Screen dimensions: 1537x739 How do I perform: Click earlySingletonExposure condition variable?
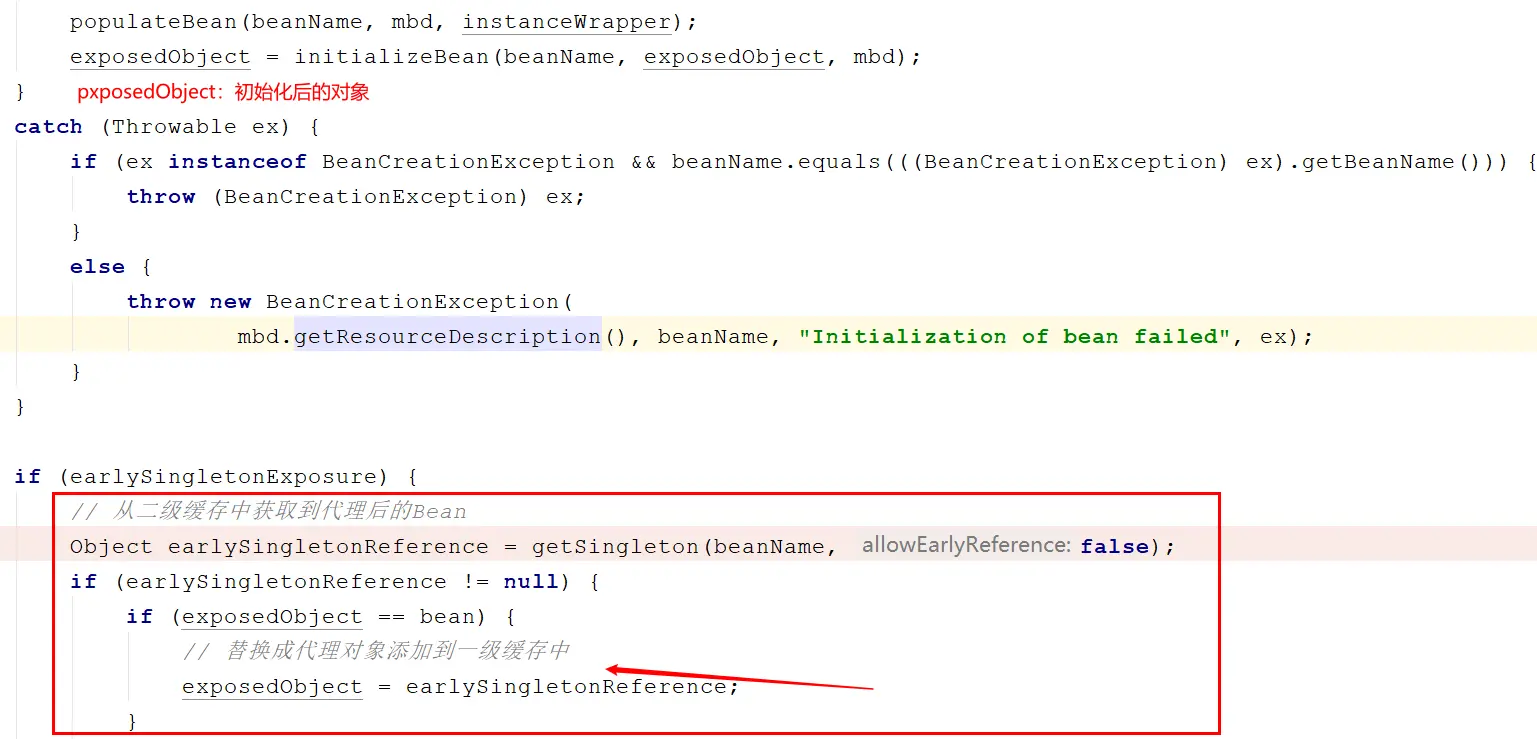tap(223, 477)
